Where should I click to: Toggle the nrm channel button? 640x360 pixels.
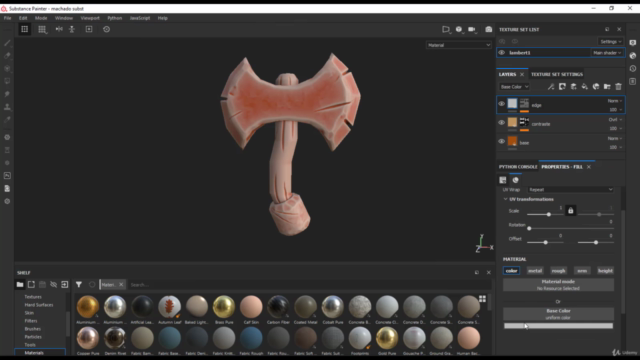[582, 271]
